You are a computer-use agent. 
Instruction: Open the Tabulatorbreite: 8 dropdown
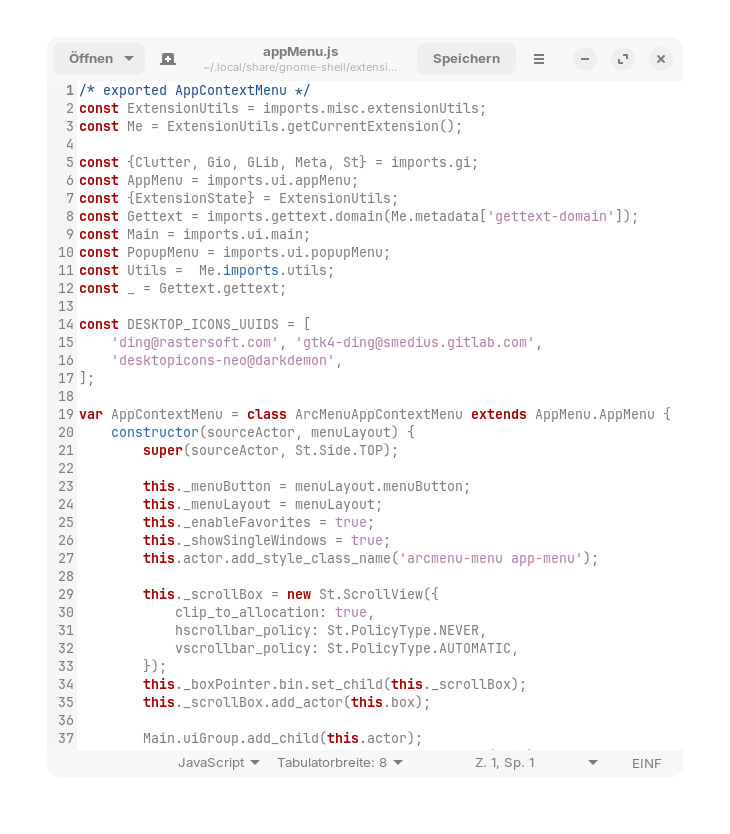coord(340,762)
